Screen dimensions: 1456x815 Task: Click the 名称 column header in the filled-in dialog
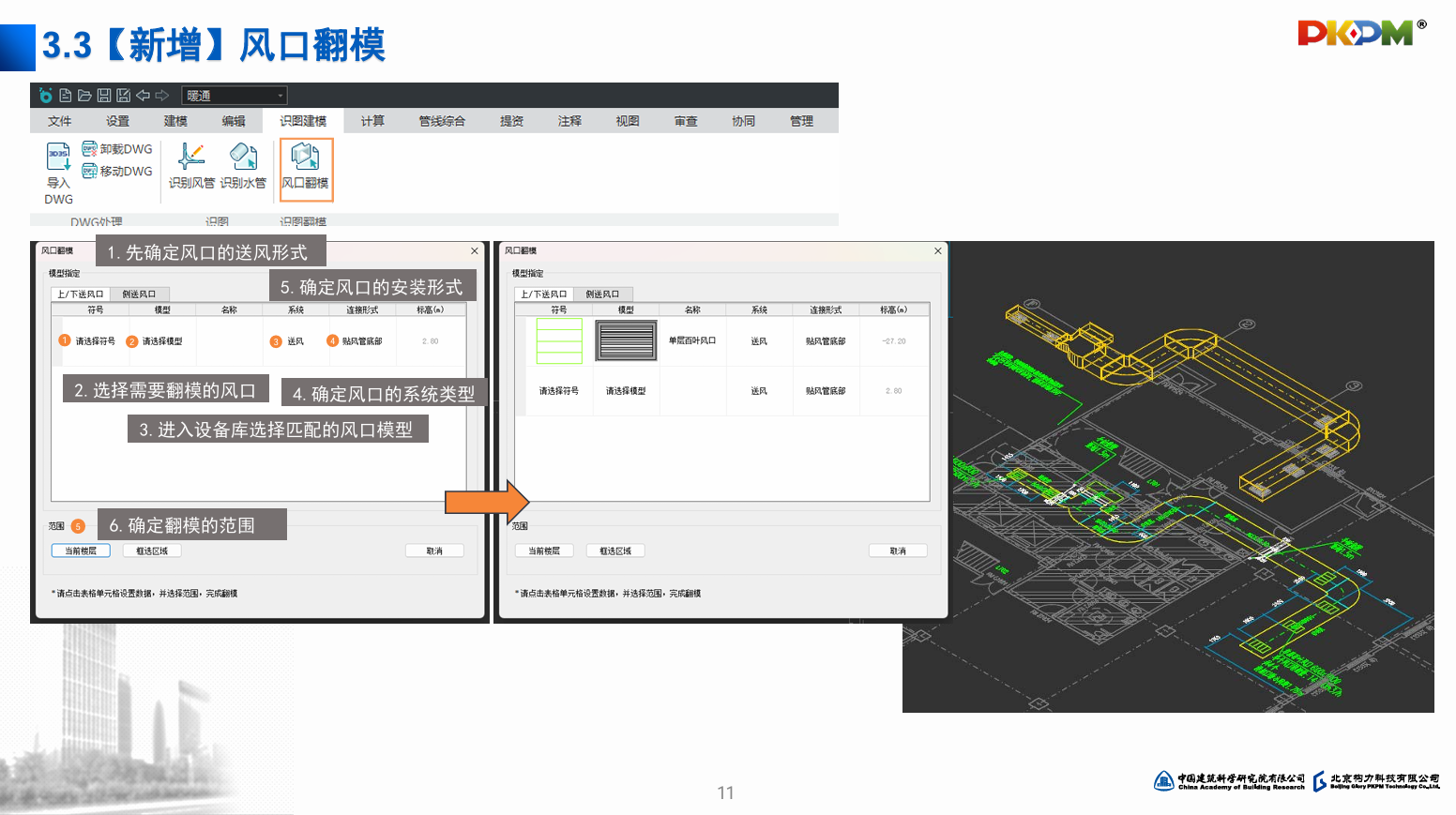click(692, 309)
